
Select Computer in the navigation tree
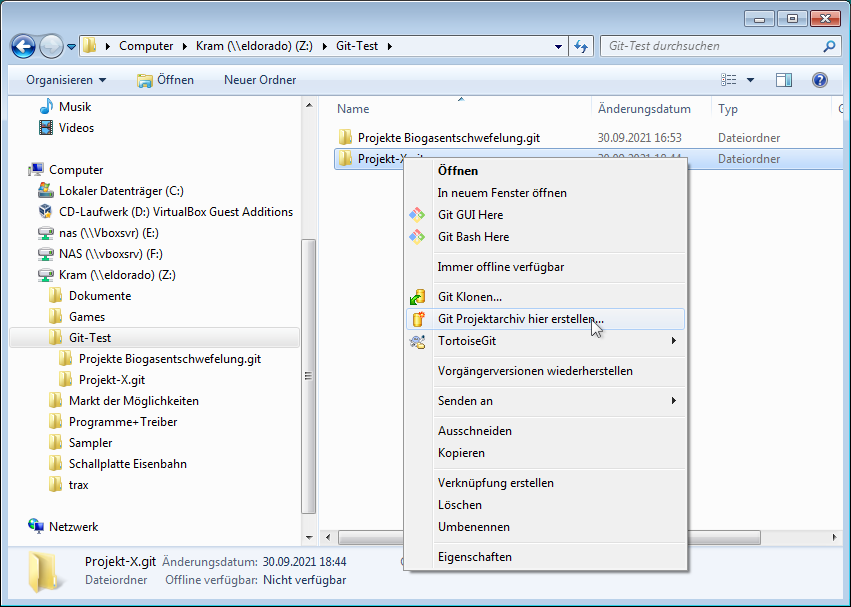[x=76, y=170]
